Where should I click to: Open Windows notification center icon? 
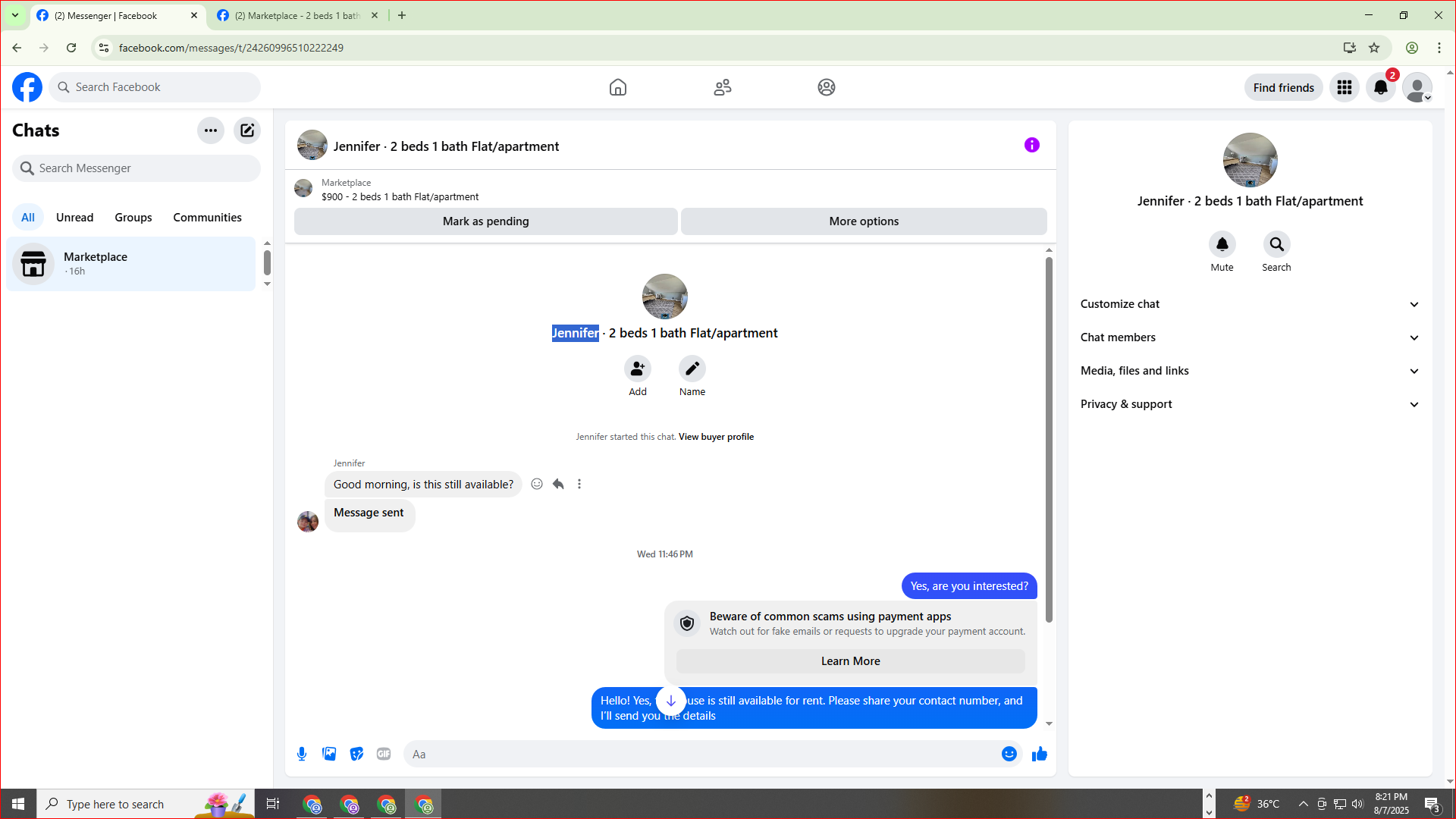click(1432, 804)
